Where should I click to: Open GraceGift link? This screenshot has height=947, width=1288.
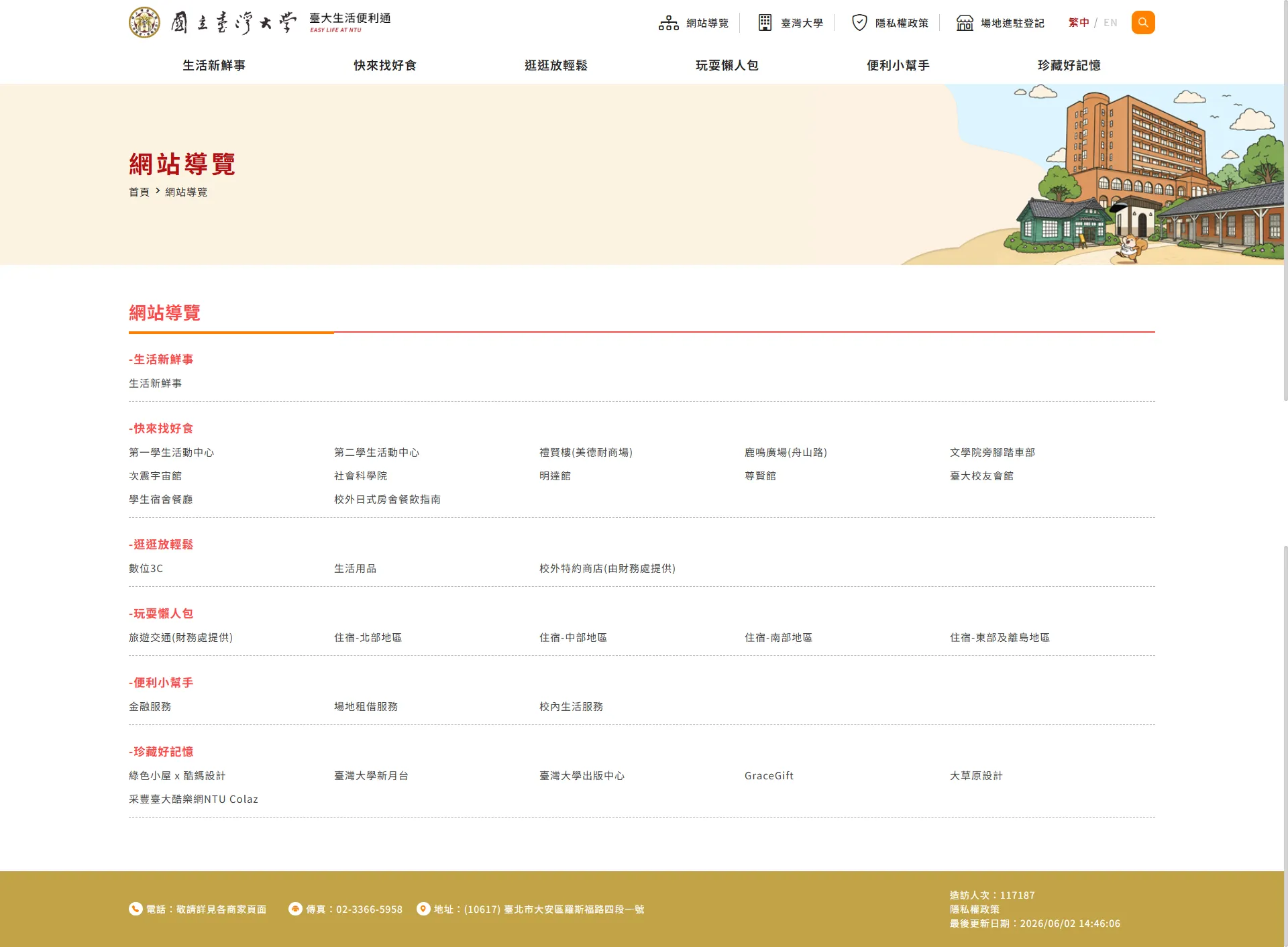point(769,776)
